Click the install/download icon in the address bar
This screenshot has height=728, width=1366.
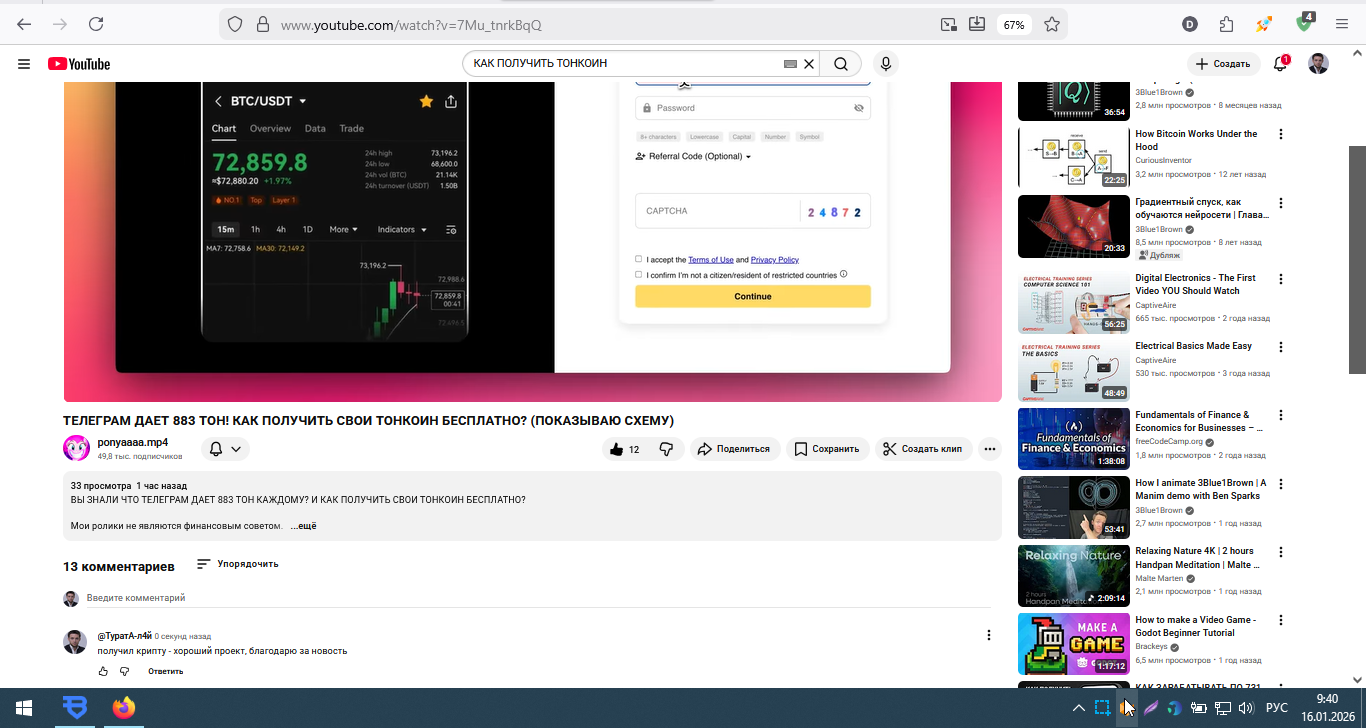(x=977, y=24)
